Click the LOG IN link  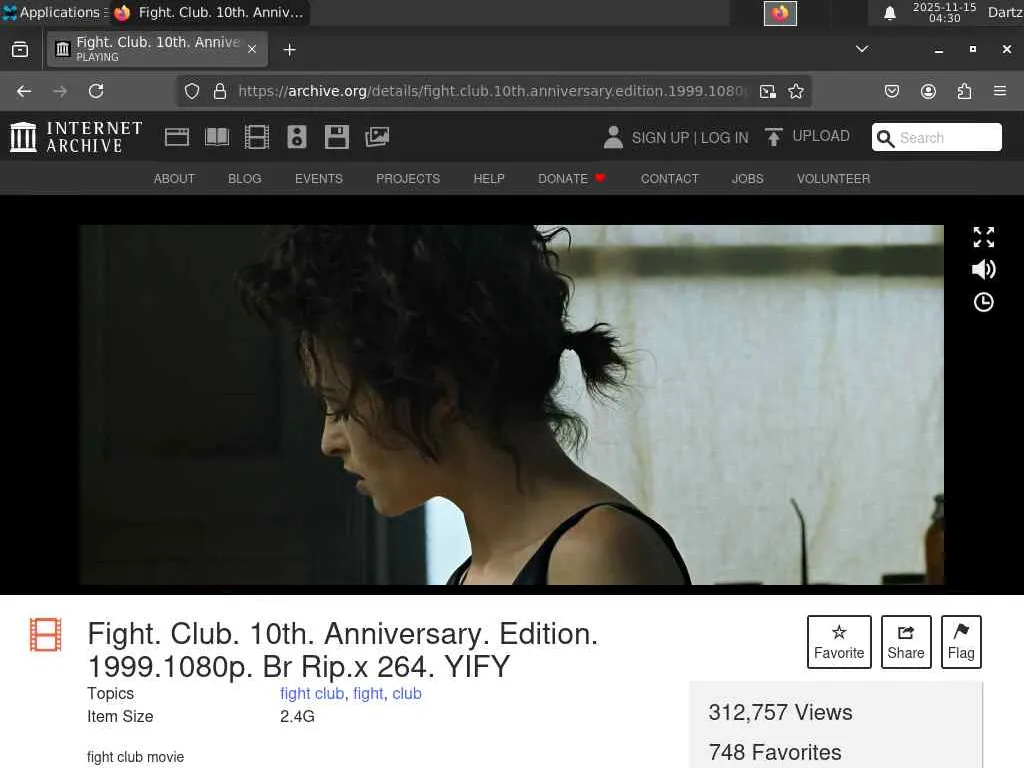[725, 138]
